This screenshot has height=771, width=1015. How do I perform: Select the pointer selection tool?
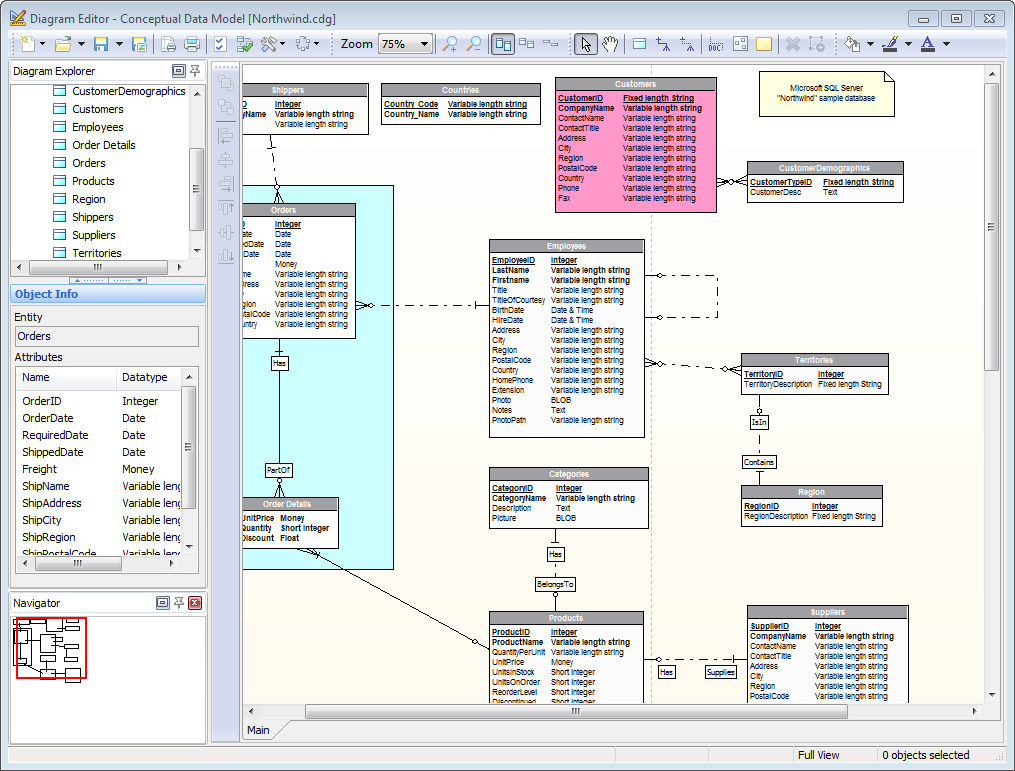(x=587, y=44)
